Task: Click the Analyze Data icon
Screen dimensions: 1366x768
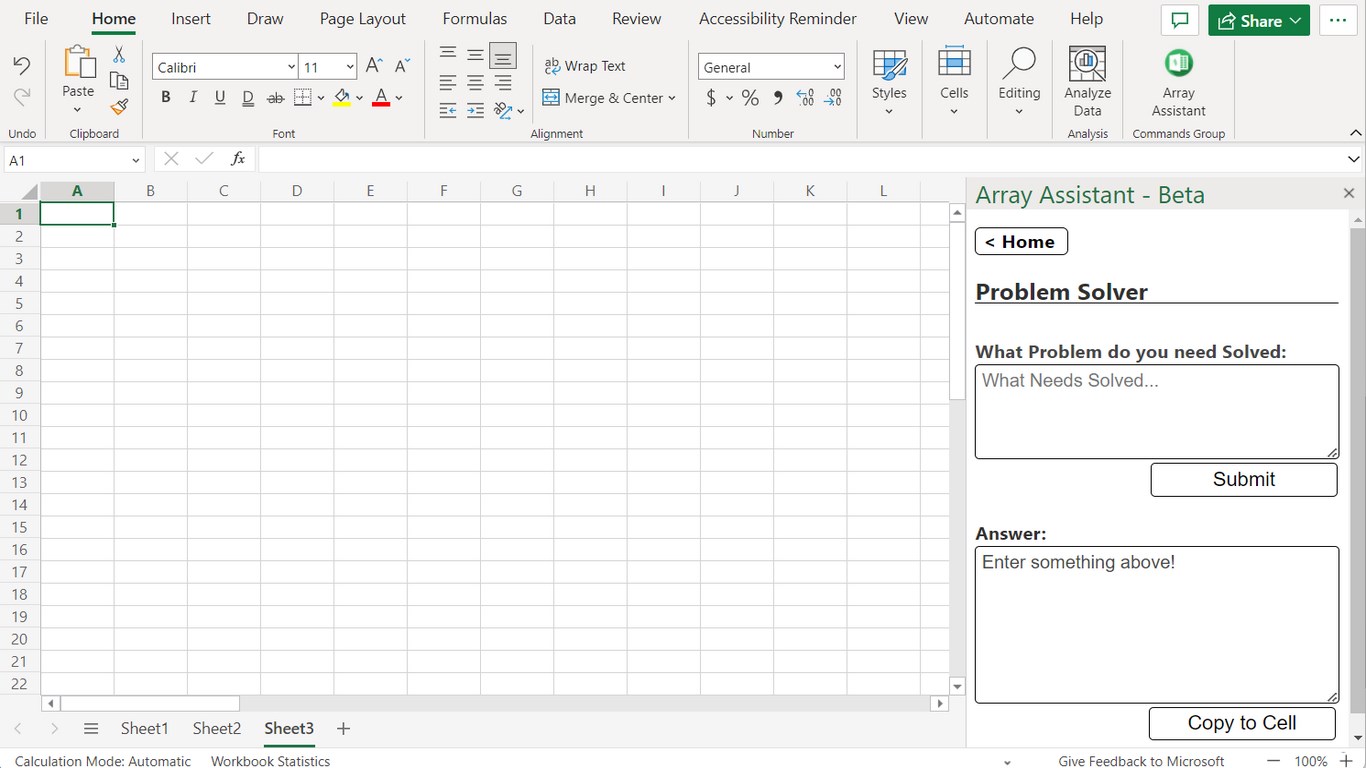Action: coord(1087,64)
